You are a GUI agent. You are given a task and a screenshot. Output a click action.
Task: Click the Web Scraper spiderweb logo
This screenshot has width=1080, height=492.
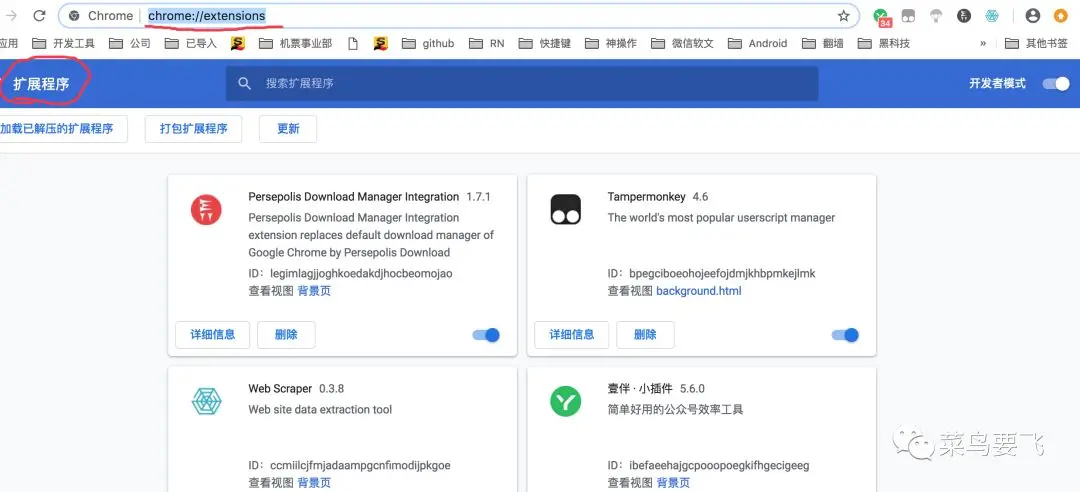click(x=206, y=402)
